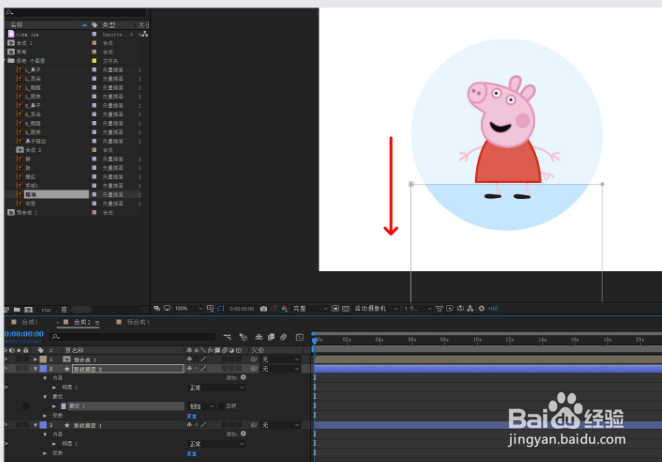Open the parent dropdown for layer 1
The image size is (662, 462).
pos(280,359)
